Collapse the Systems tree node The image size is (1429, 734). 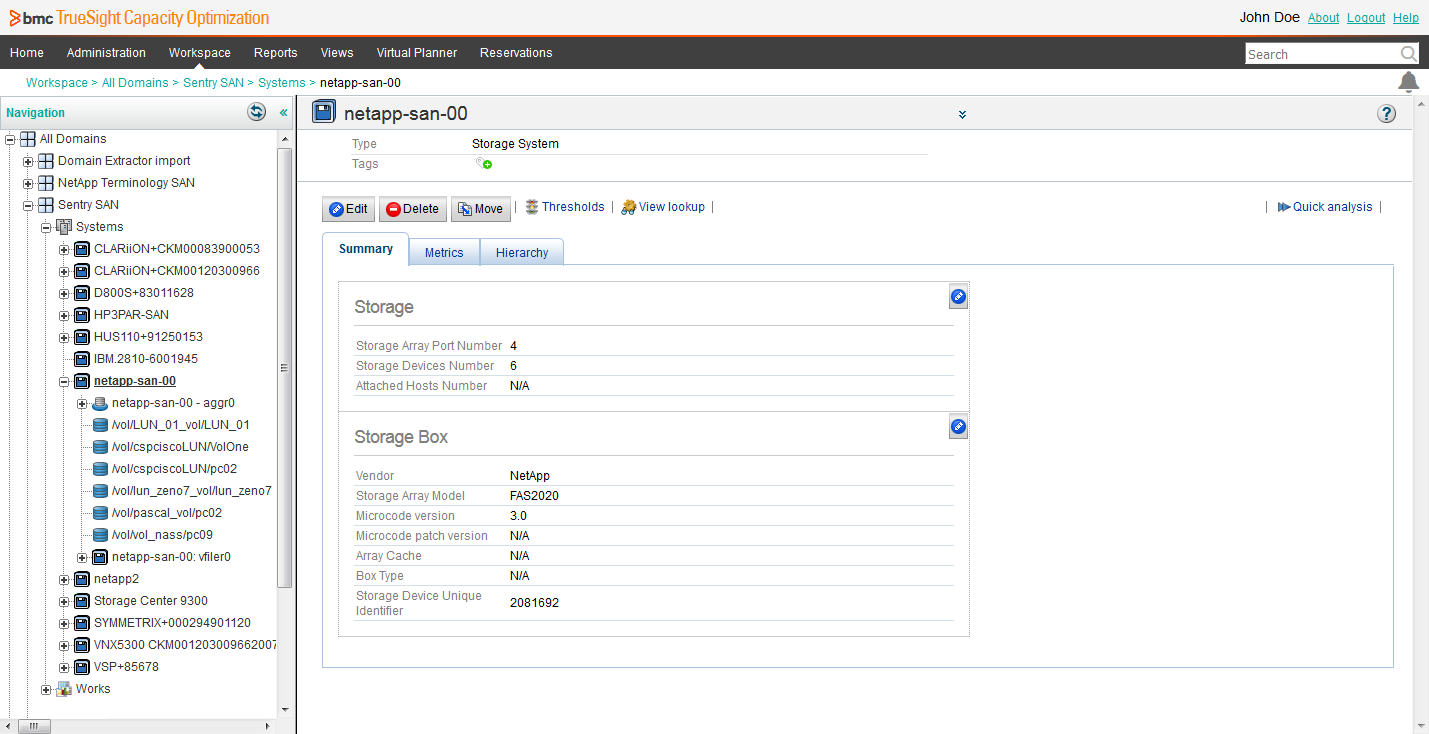click(x=46, y=227)
